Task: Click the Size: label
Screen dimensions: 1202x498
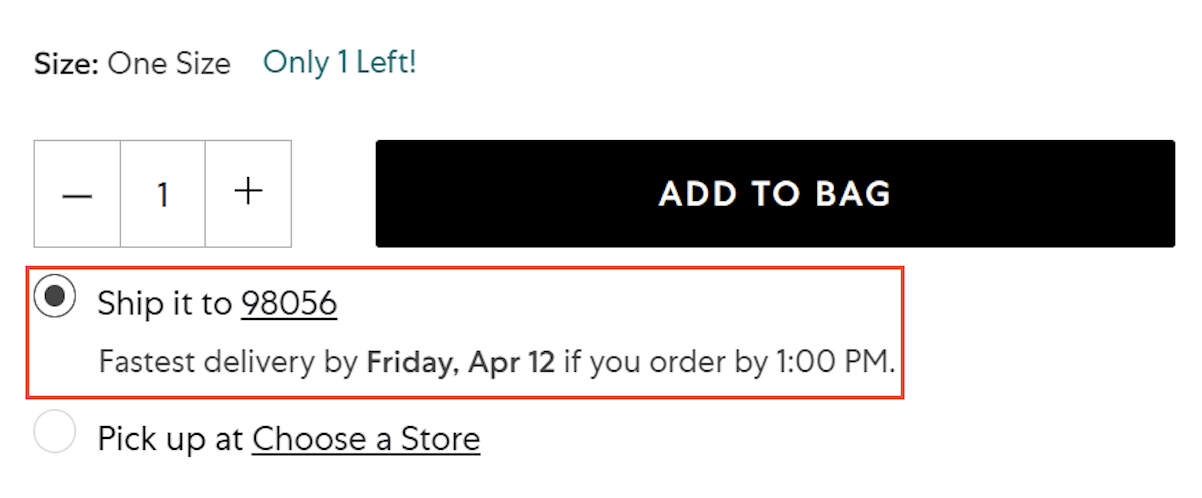Action: point(66,64)
